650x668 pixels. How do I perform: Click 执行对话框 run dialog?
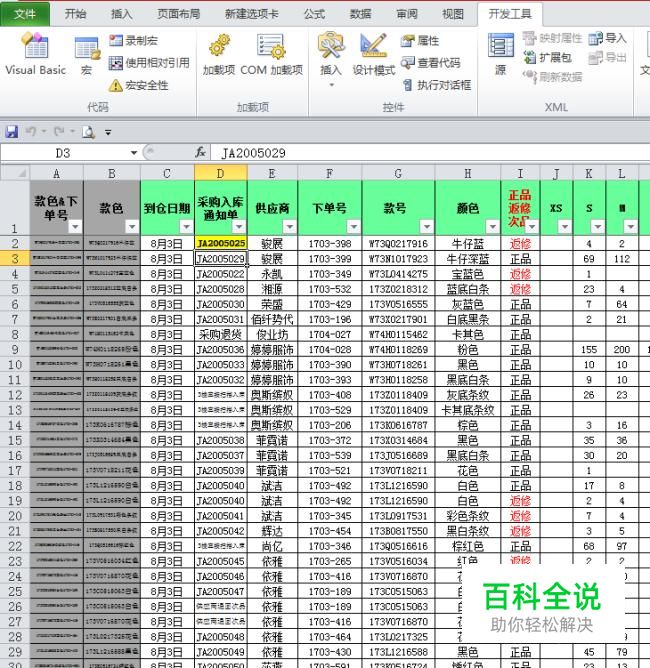pos(437,85)
